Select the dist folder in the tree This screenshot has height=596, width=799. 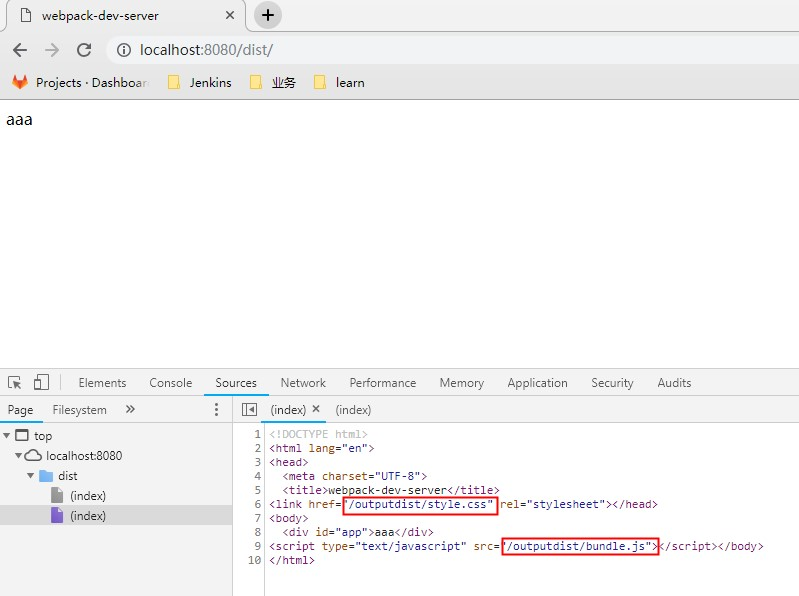(x=68, y=476)
